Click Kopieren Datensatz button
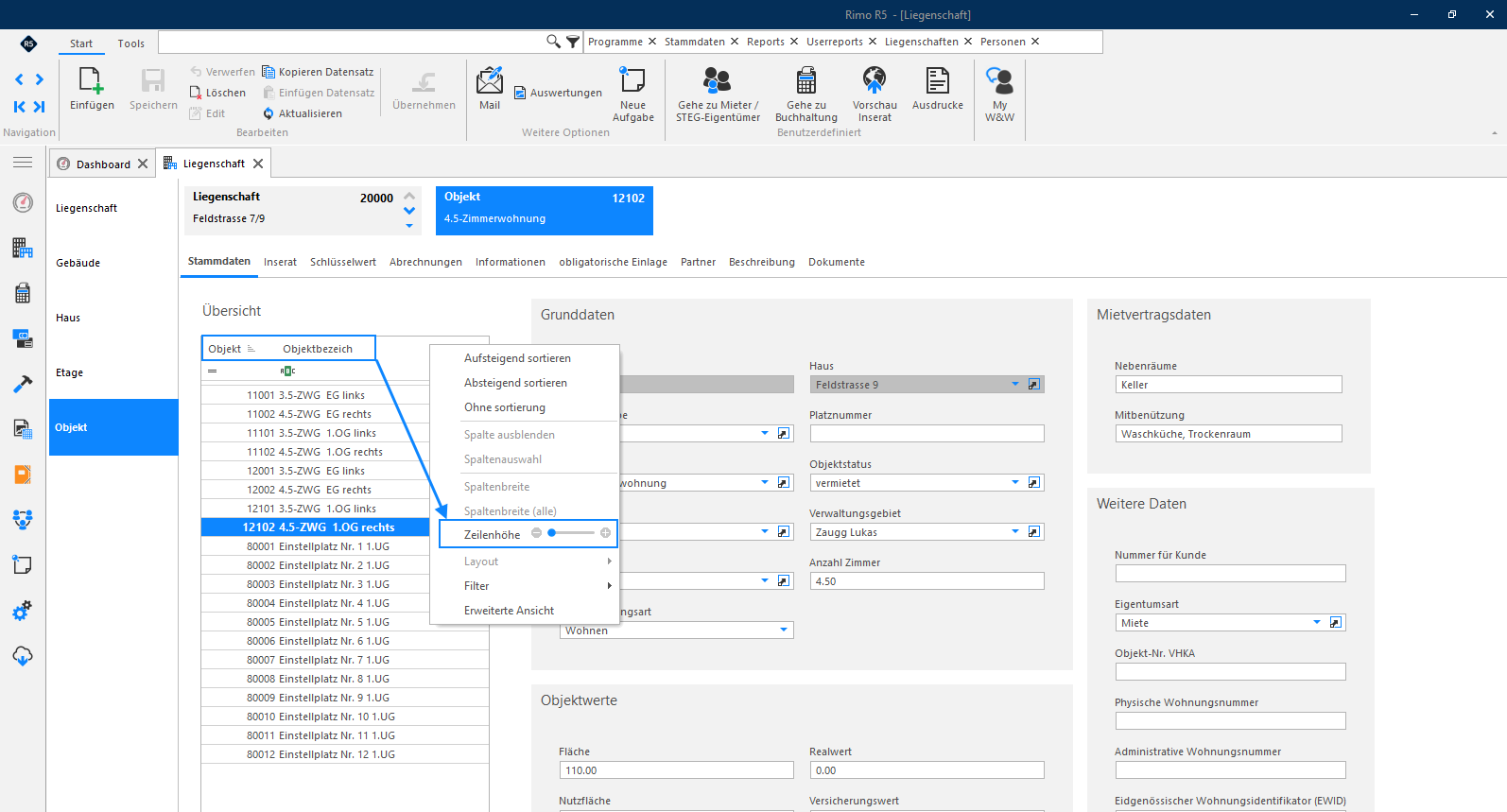The image size is (1507, 812). (318, 72)
